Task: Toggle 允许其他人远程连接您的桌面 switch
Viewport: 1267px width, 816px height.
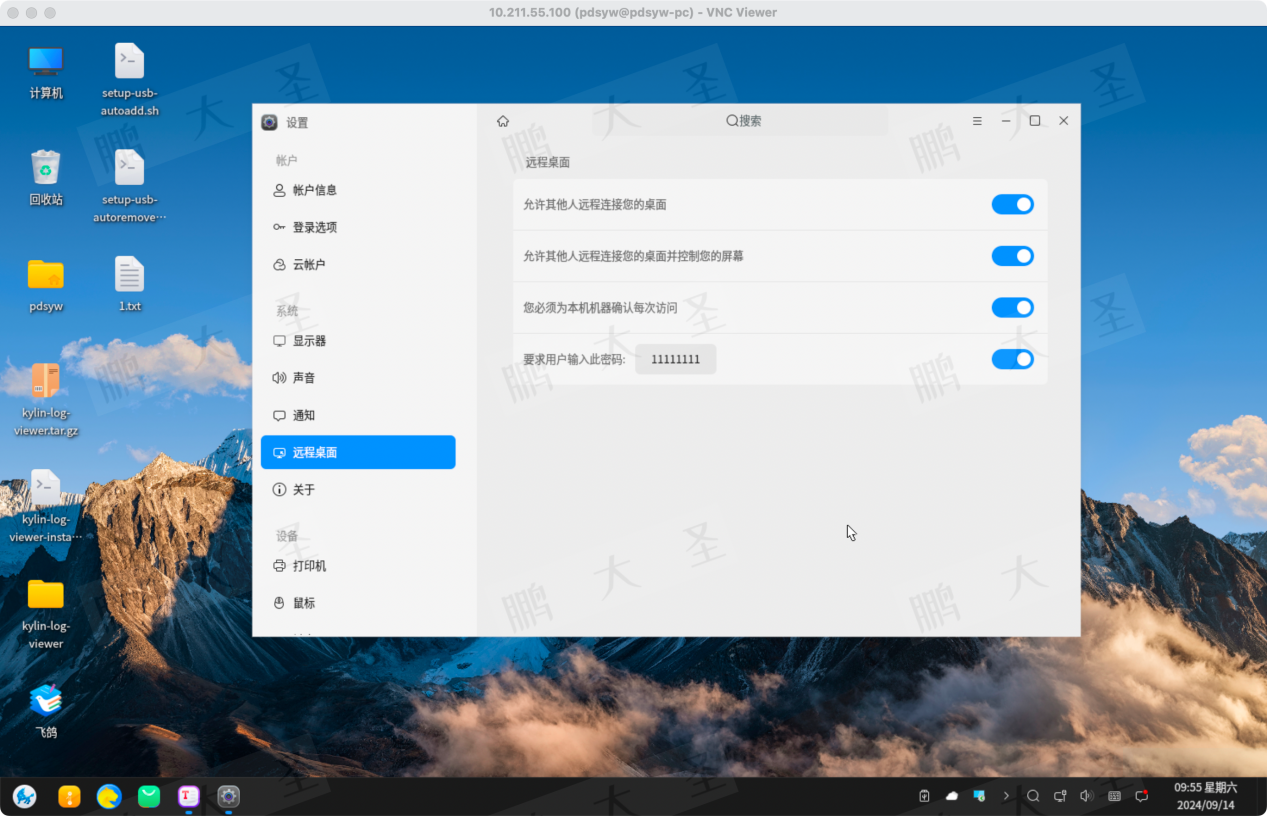Action: tap(1012, 204)
